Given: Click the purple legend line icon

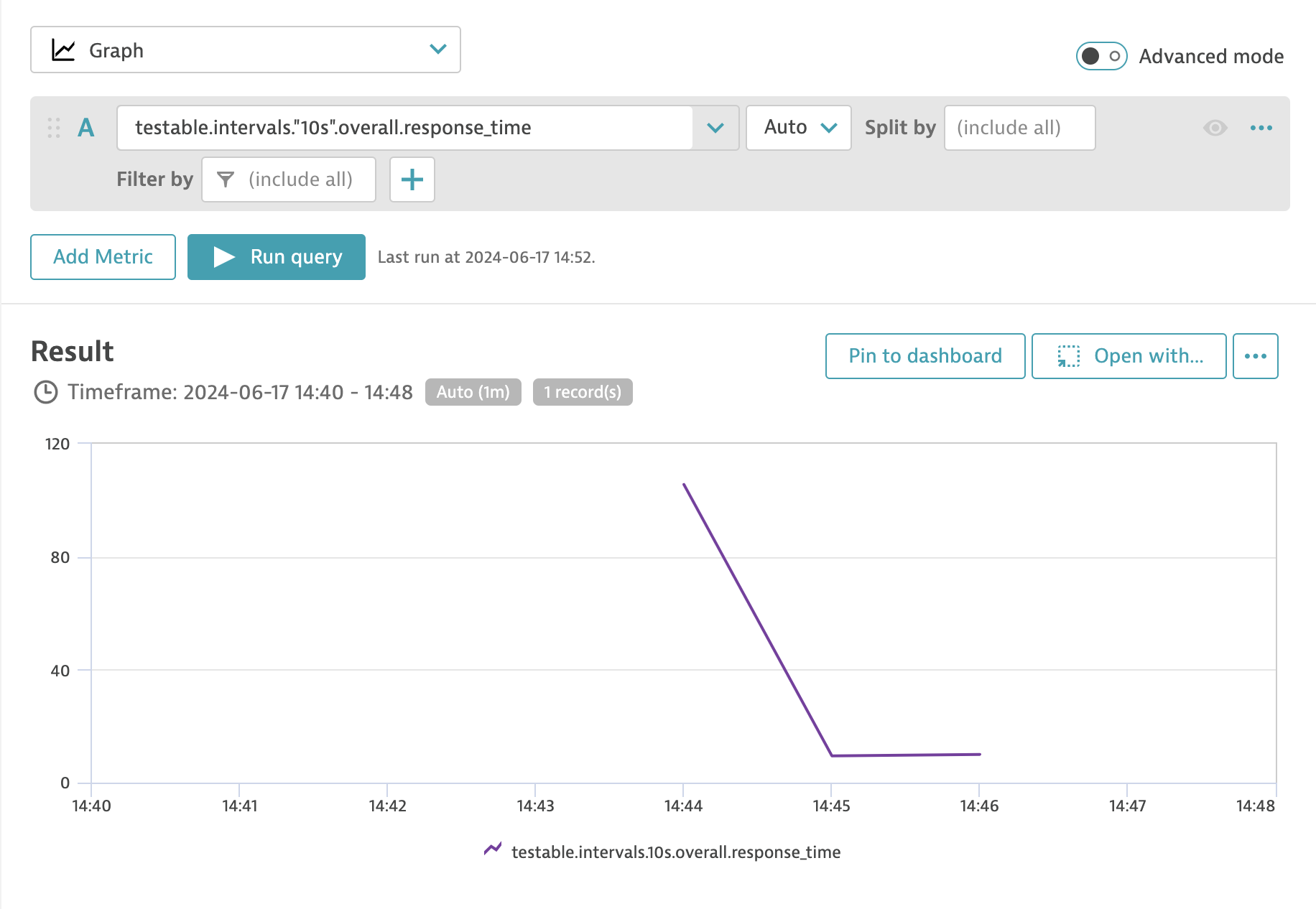Looking at the screenshot, I should click(x=493, y=849).
